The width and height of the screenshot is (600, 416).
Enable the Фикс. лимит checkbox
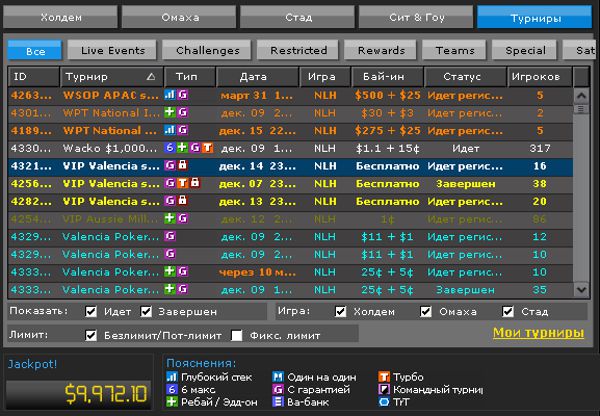tap(237, 335)
